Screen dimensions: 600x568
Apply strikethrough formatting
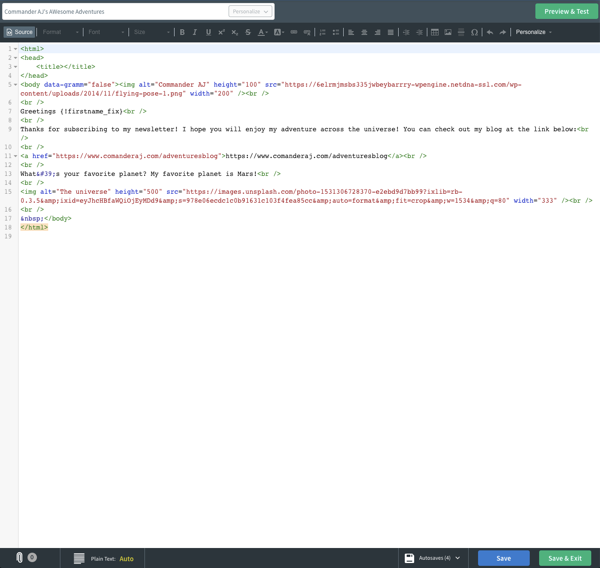248,32
